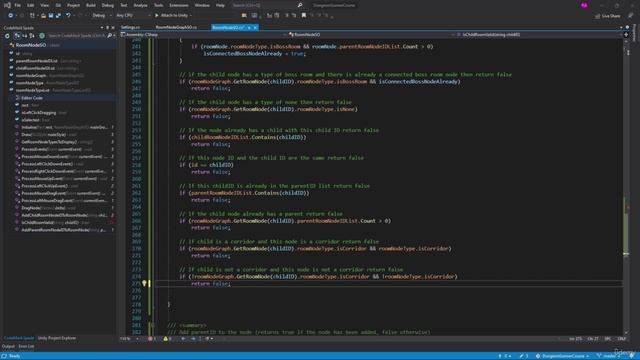The width and height of the screenshot is (640, 360).
Task: Click the Visual Studio logo icon
Action: pos(7,5)
